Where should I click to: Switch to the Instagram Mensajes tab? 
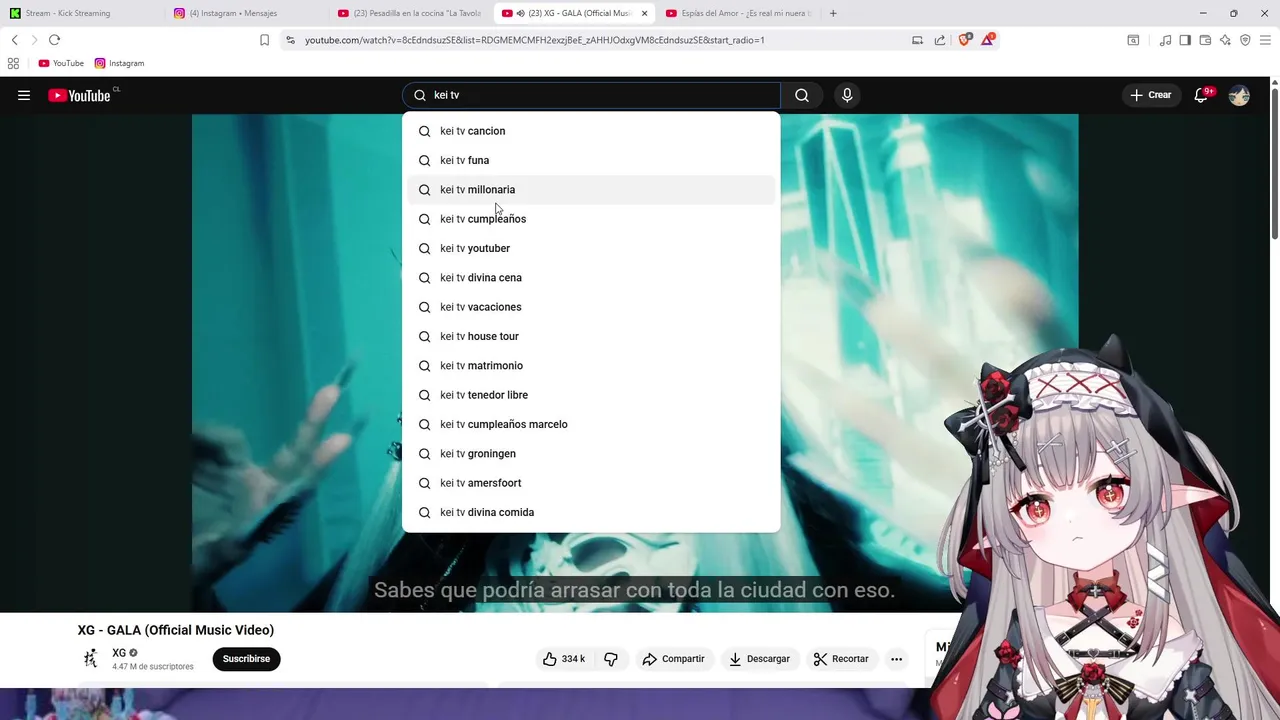247,13
